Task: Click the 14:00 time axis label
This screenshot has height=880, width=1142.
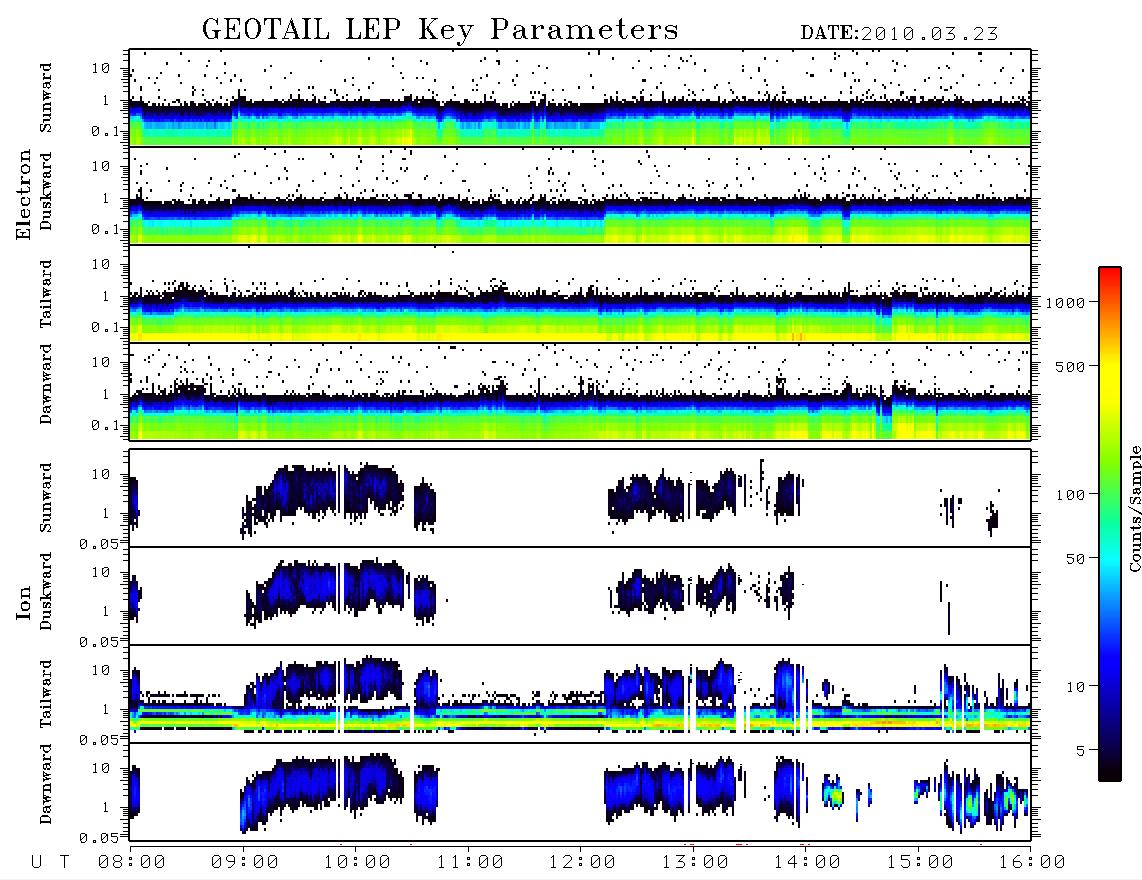Action: coord(807,862)
